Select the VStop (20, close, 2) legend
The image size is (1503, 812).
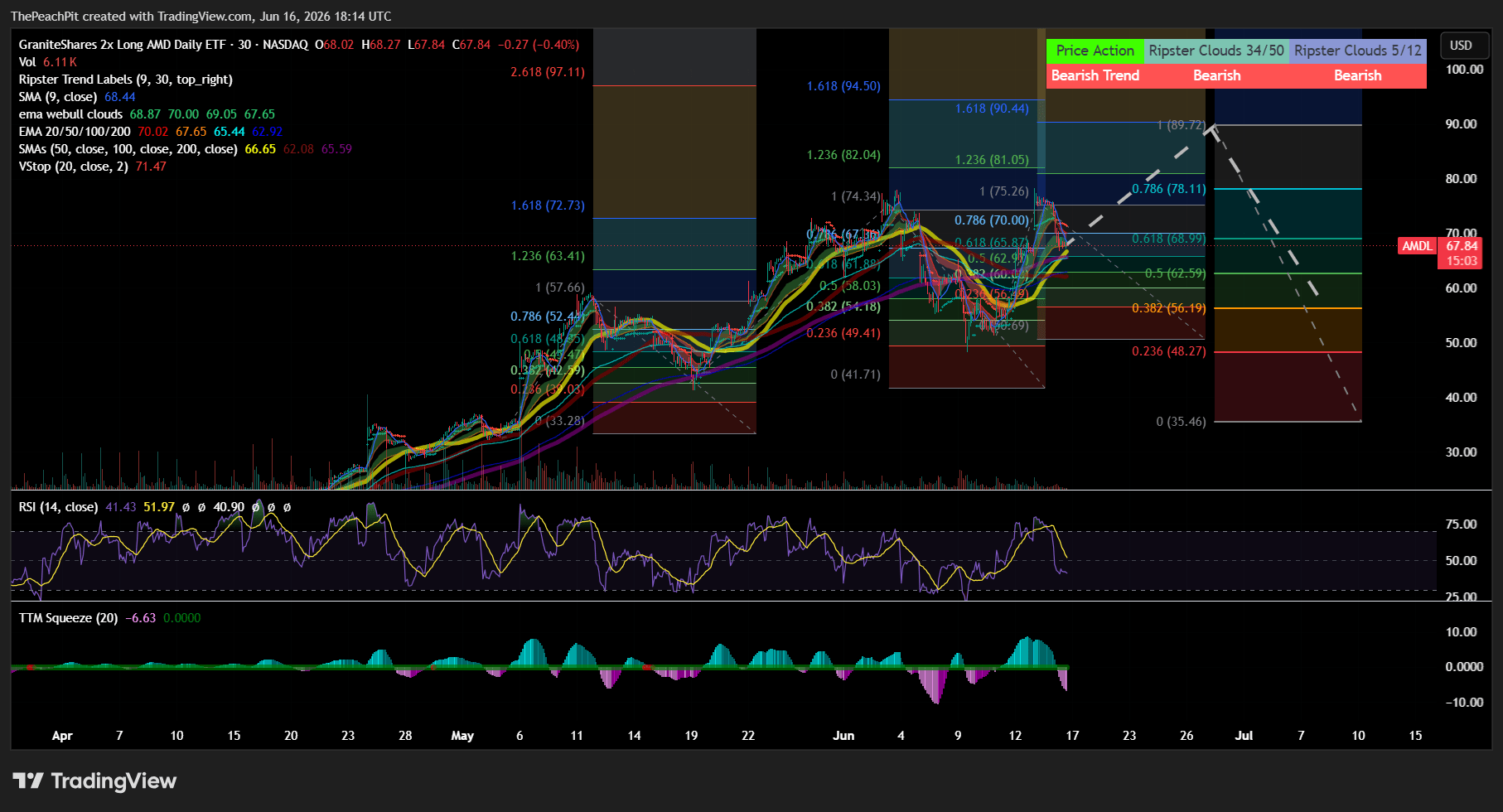[x=92, y=167]
